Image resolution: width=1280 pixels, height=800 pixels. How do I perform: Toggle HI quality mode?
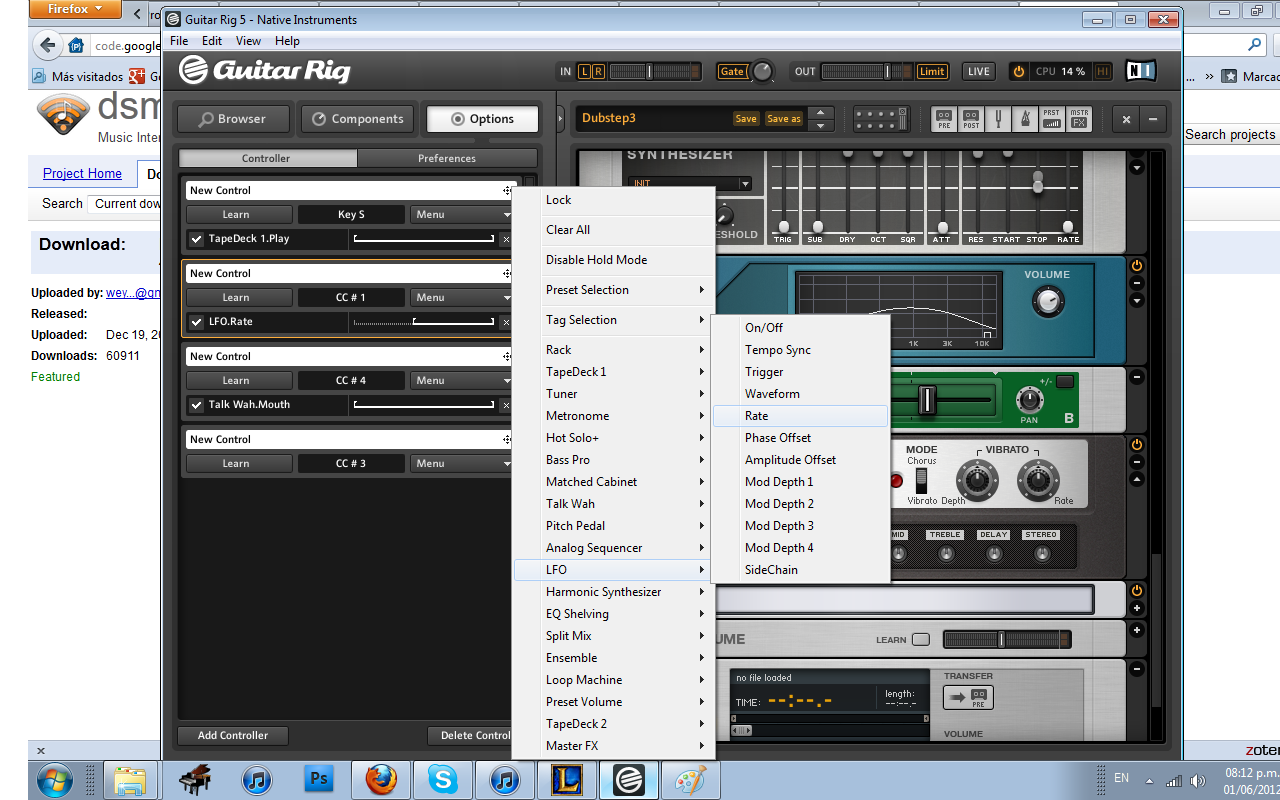point(1103,71)
